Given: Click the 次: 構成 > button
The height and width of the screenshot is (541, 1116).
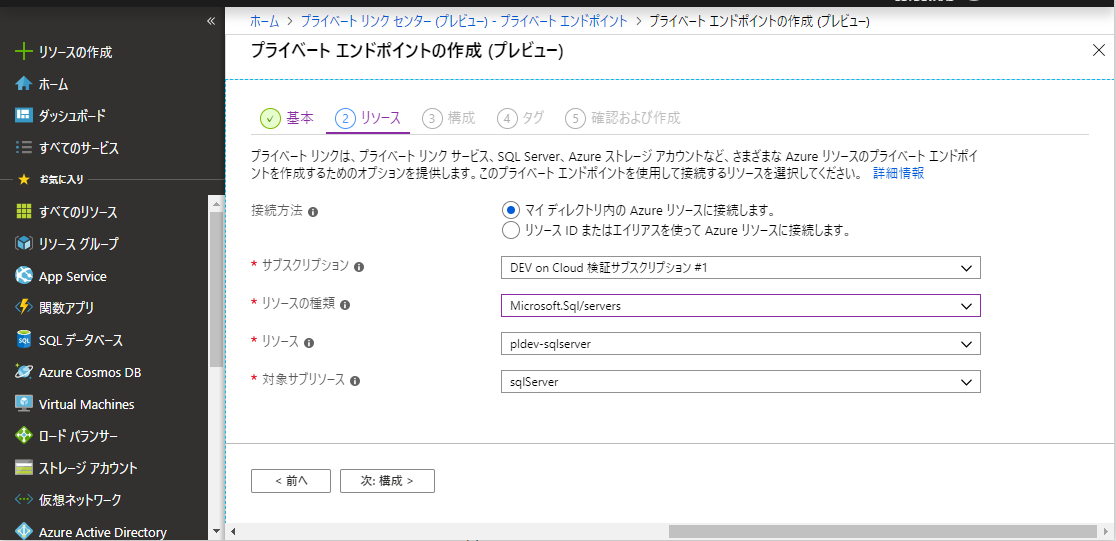Looking at the screenshot, I should pyautogui.click(x=387, y=480).
